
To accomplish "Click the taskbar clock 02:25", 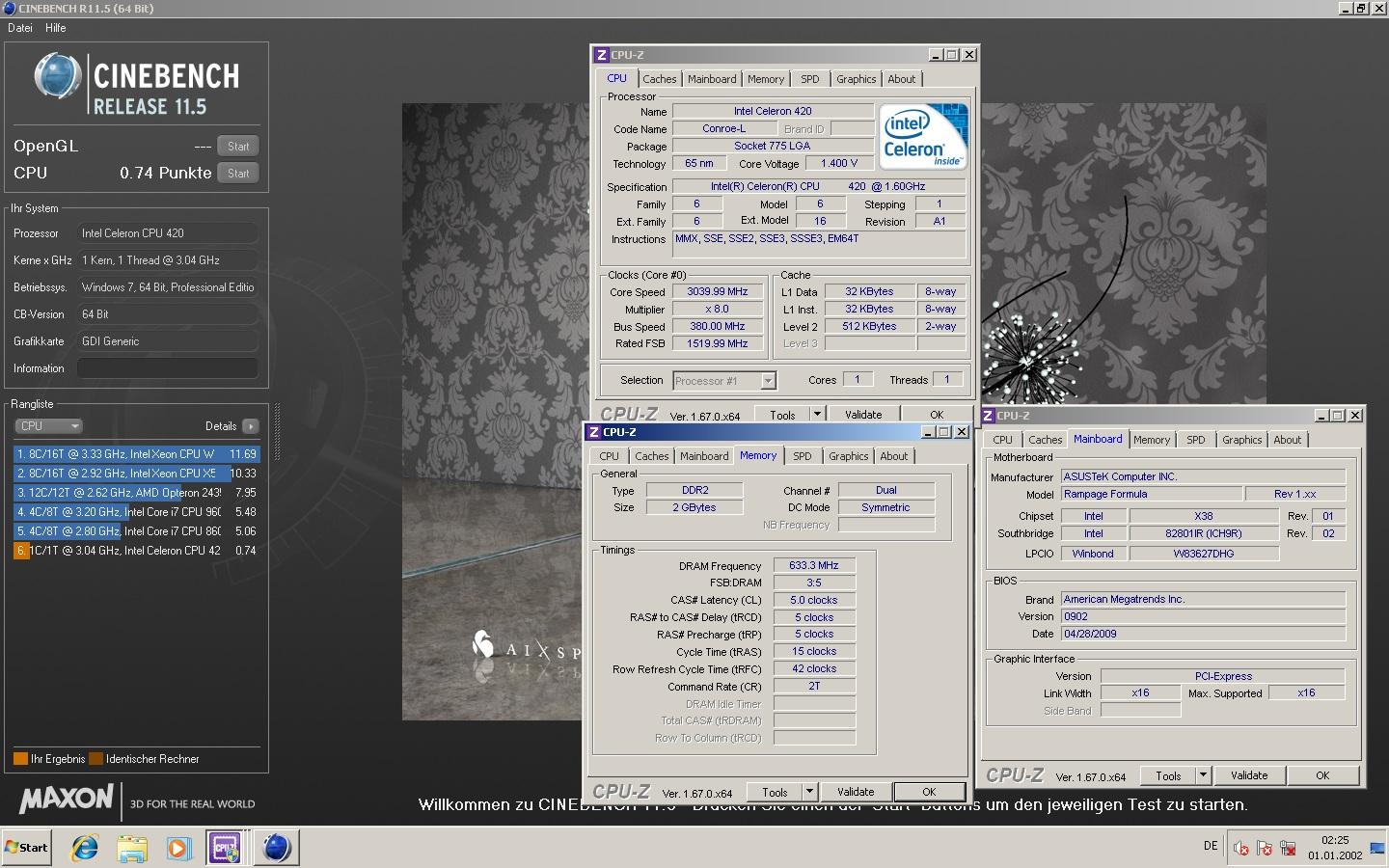I will point(1335,840).
